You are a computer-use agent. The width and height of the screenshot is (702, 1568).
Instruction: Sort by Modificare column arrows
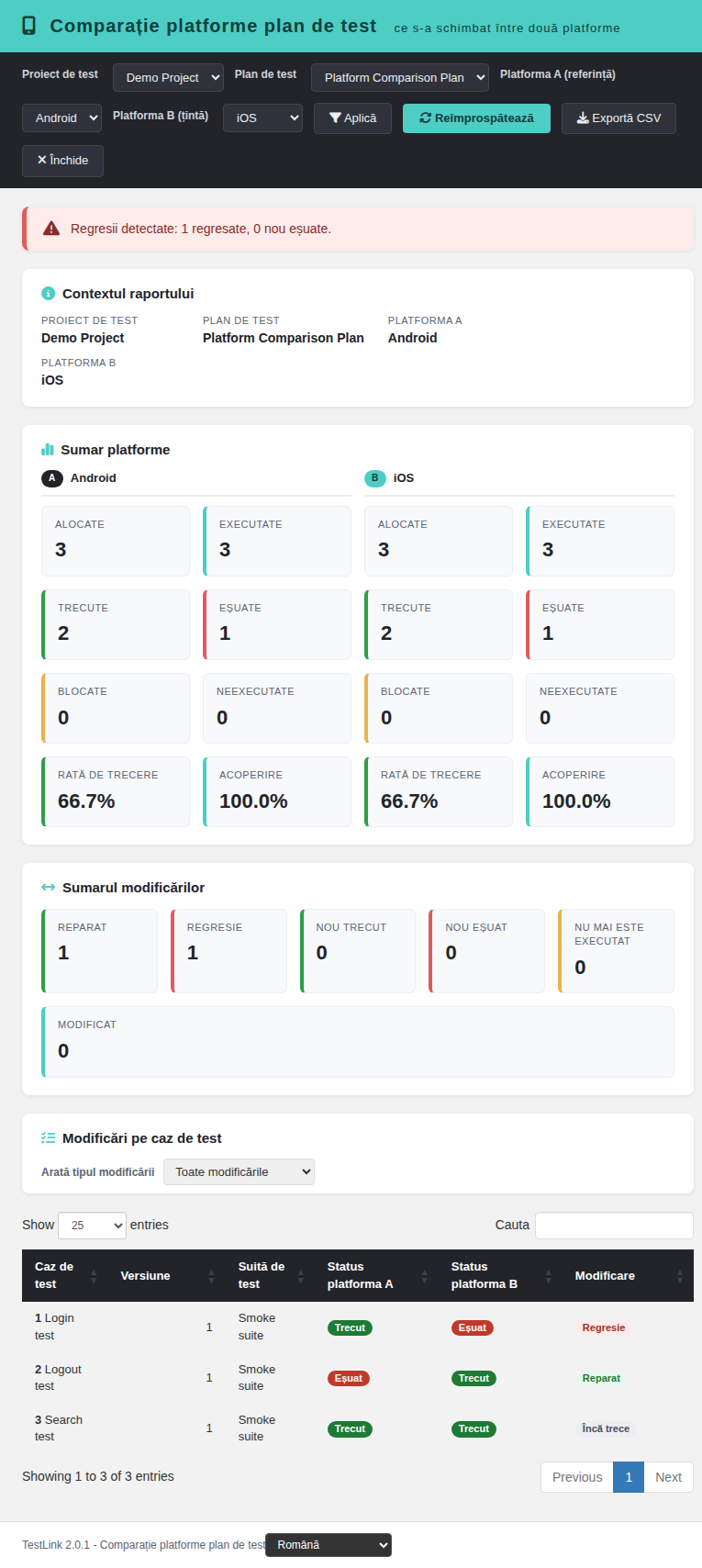click(679, 1276)
